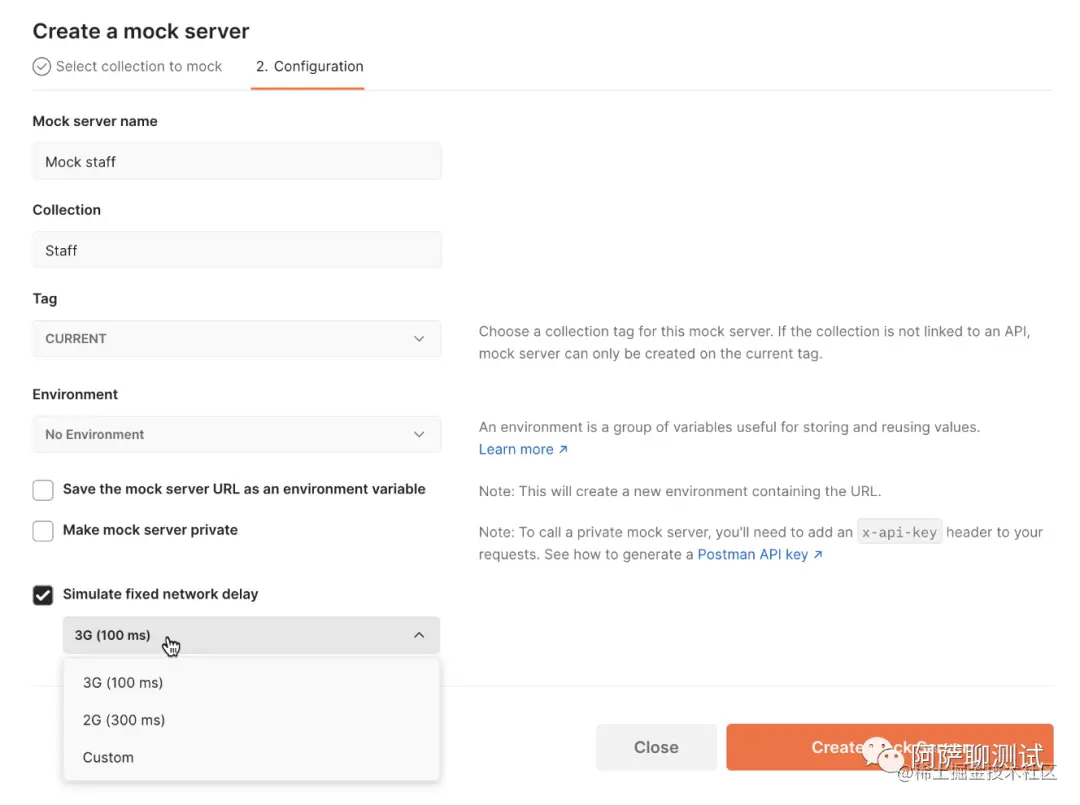Switch to the 2. Configuration tab
Viewport: 1080px width, 805px height.
pyautogui.click(x=308, y=66)
